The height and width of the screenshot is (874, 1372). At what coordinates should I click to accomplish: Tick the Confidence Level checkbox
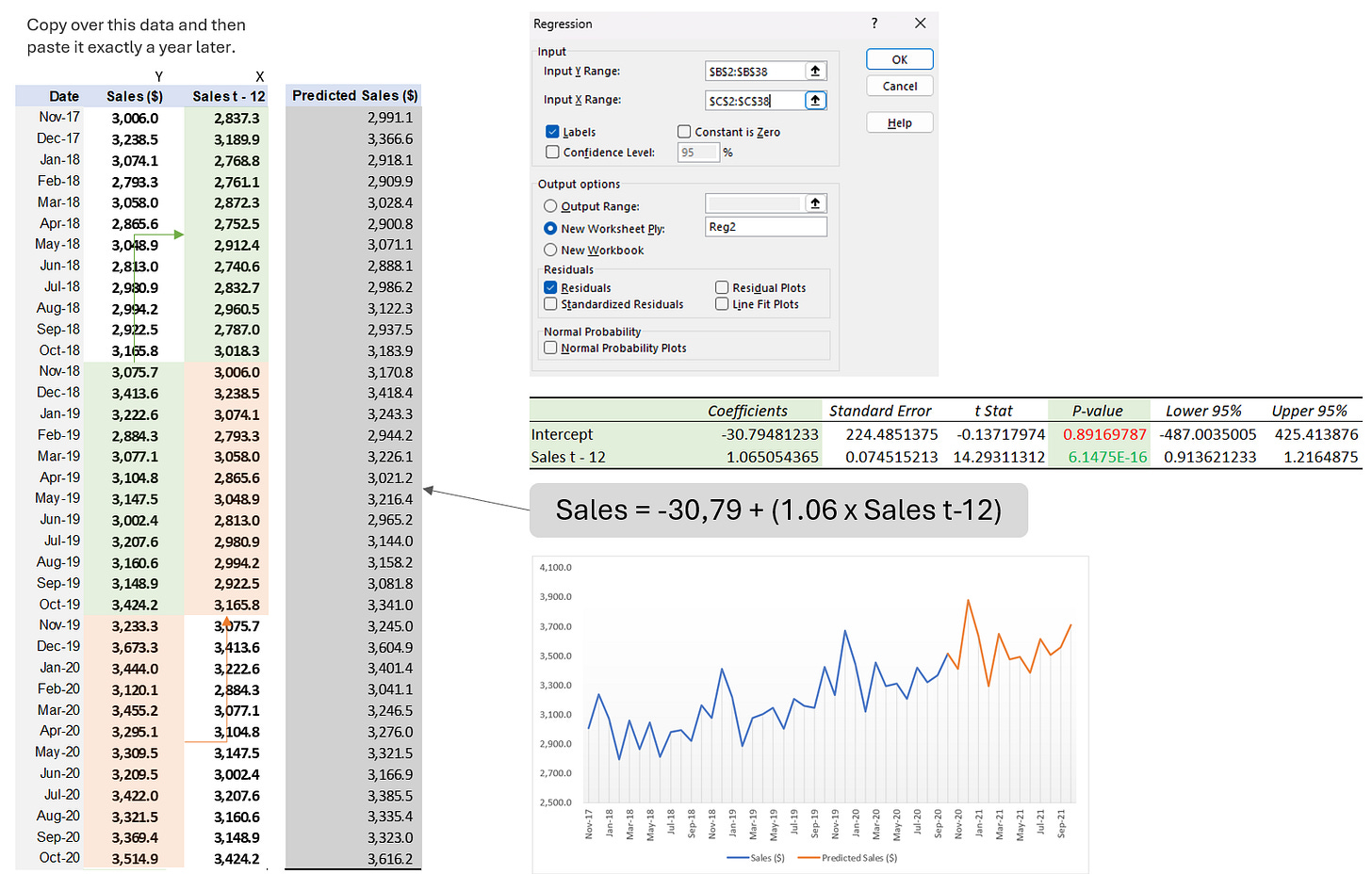tap(552, 152)
